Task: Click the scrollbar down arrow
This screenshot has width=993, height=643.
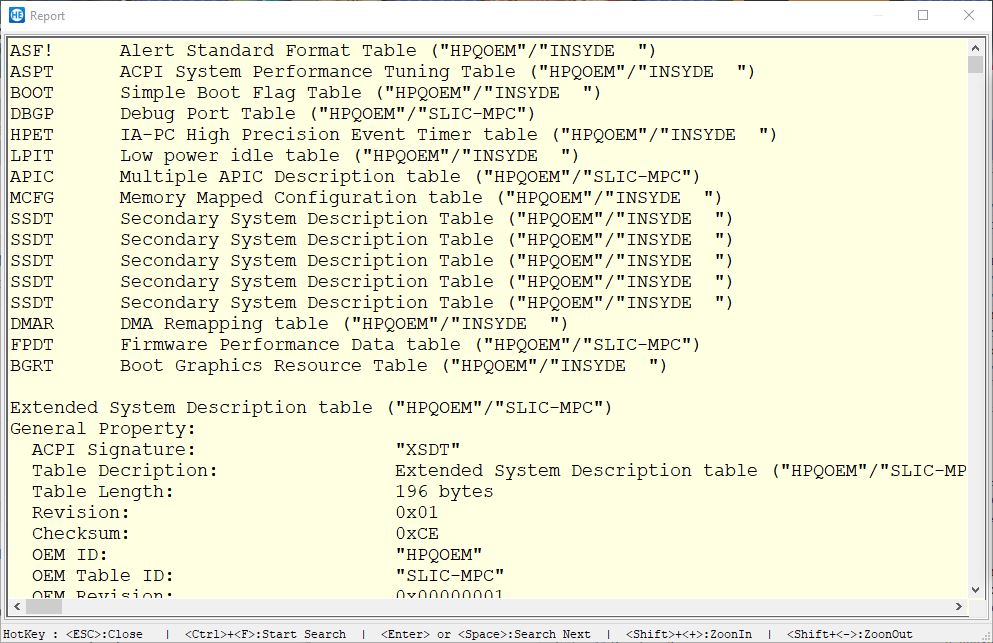Action: tap(976, 591)
